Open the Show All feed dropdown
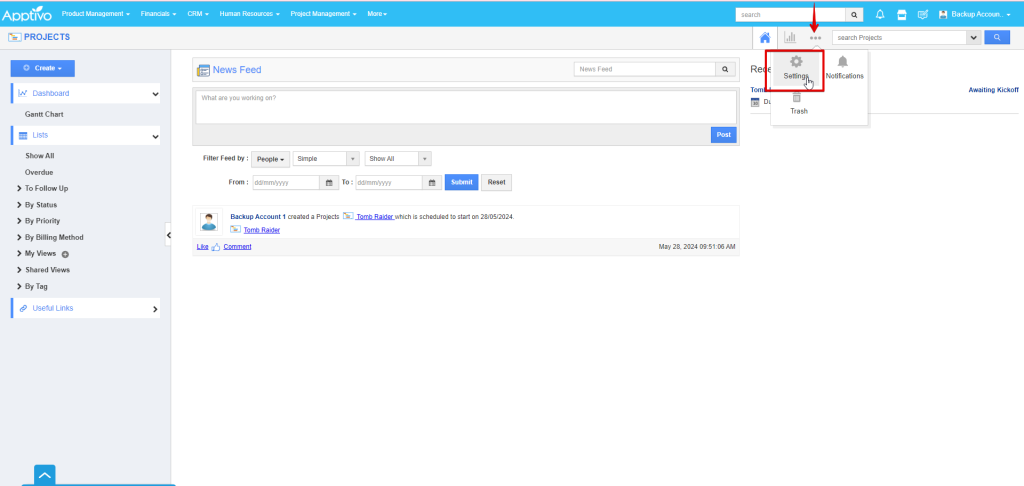Screen dimensions: 1024x486 coord(398,159)
